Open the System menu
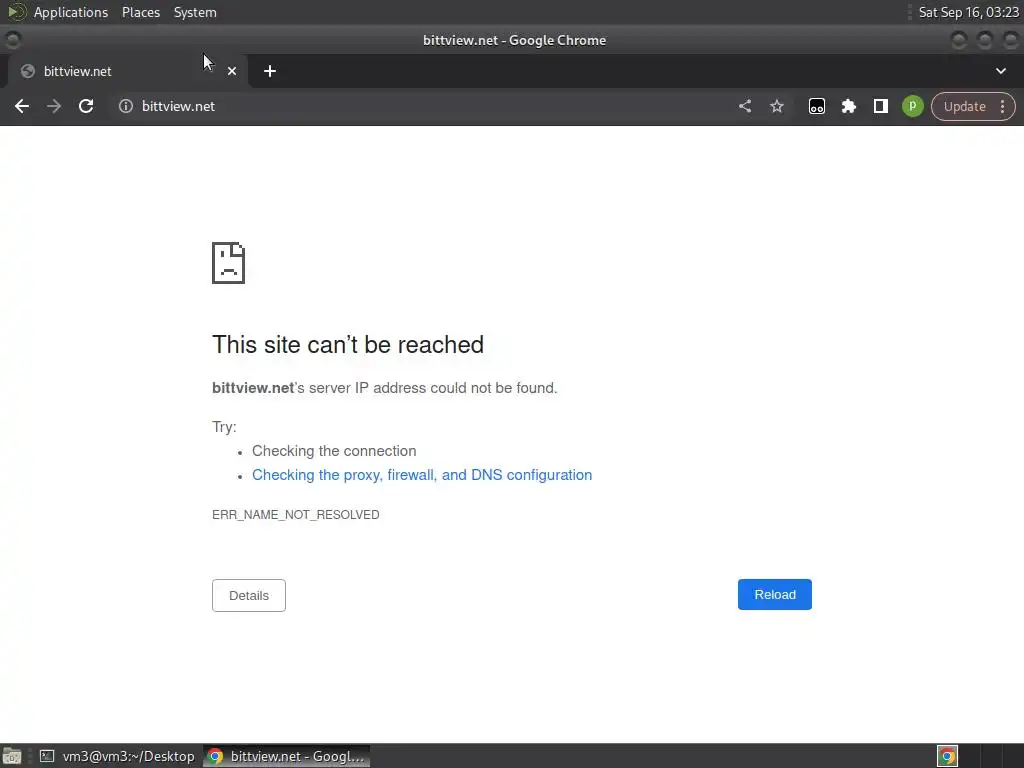1024x768 pixels. (195, 12)
